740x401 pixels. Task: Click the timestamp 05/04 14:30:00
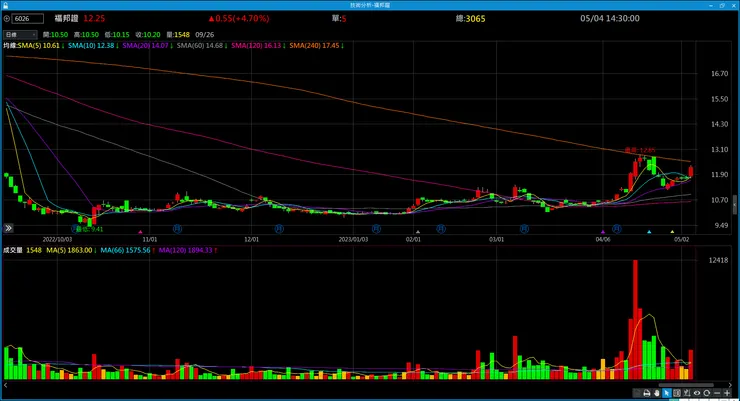[610, 18]
